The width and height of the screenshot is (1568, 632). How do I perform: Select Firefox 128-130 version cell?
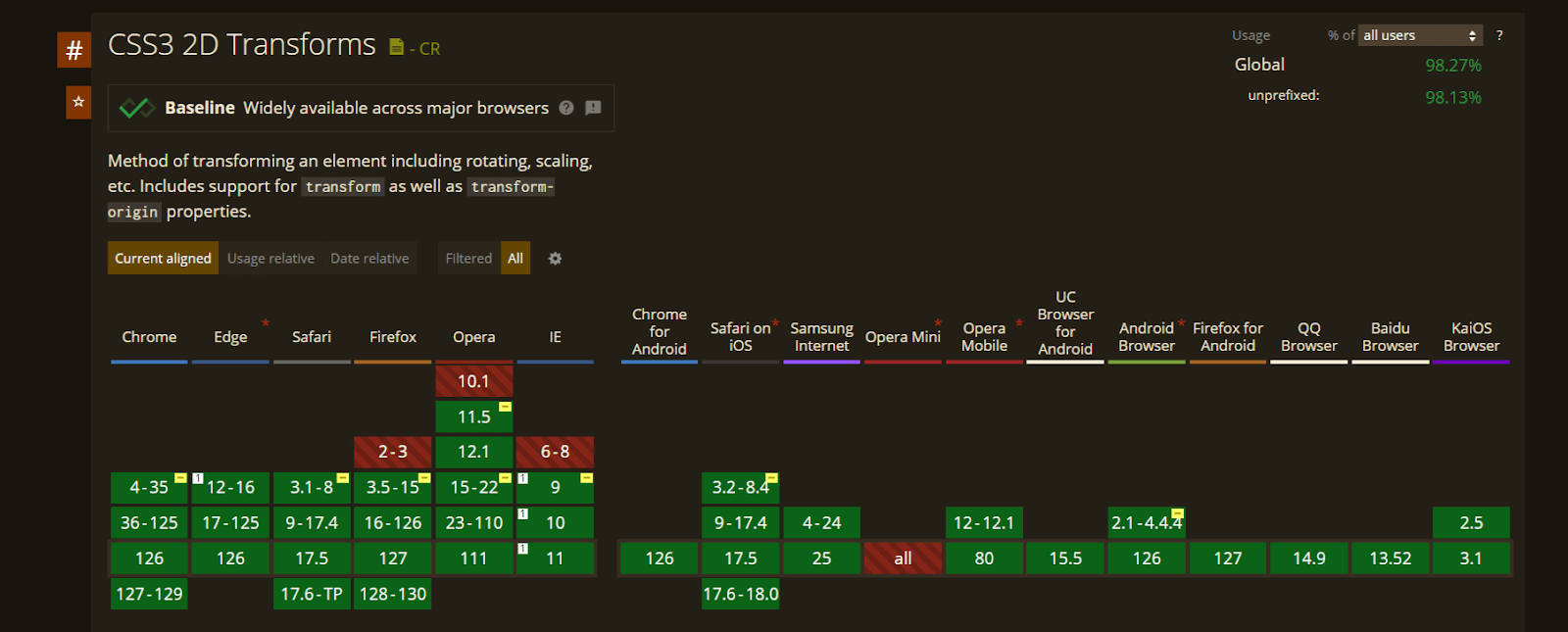point(393,594)
